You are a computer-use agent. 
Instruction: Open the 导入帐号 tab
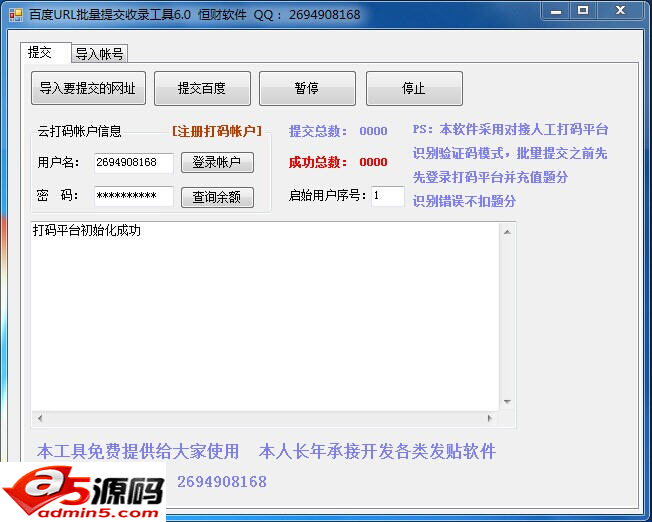[x=99, y=54]
